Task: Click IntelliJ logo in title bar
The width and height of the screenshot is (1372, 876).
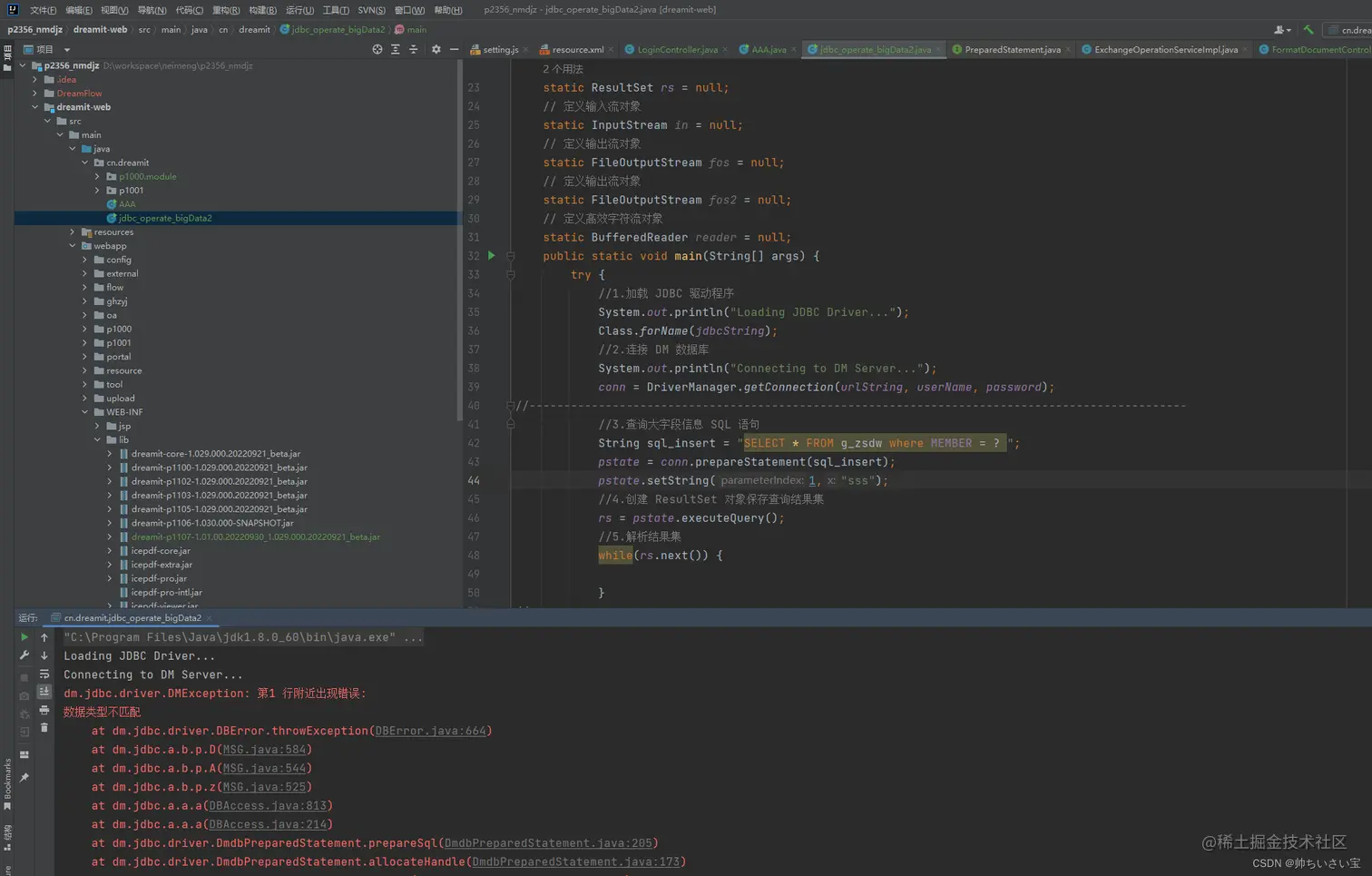Action: coord(12,9)
